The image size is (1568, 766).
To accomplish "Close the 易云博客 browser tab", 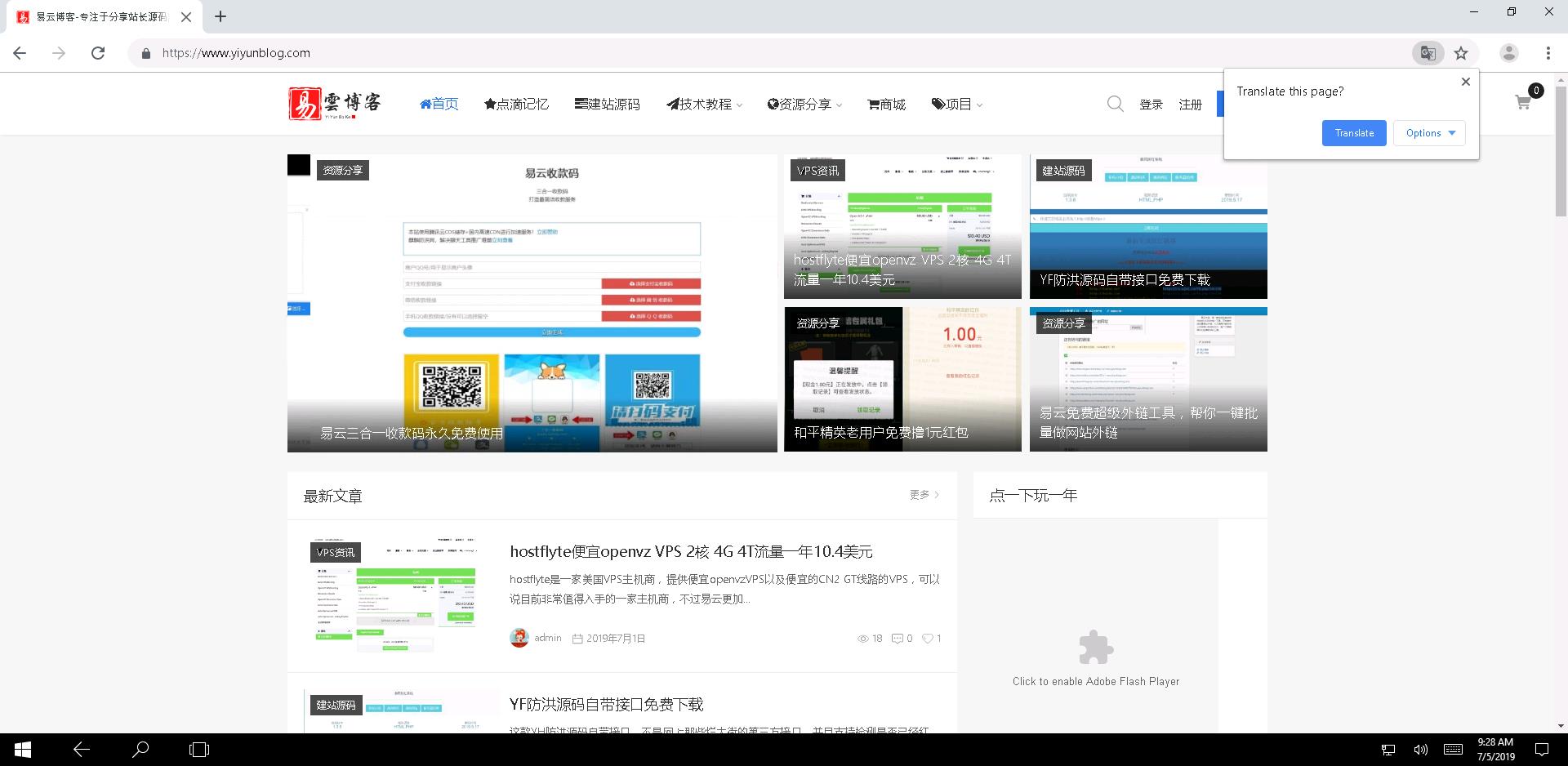I will 186,16.
